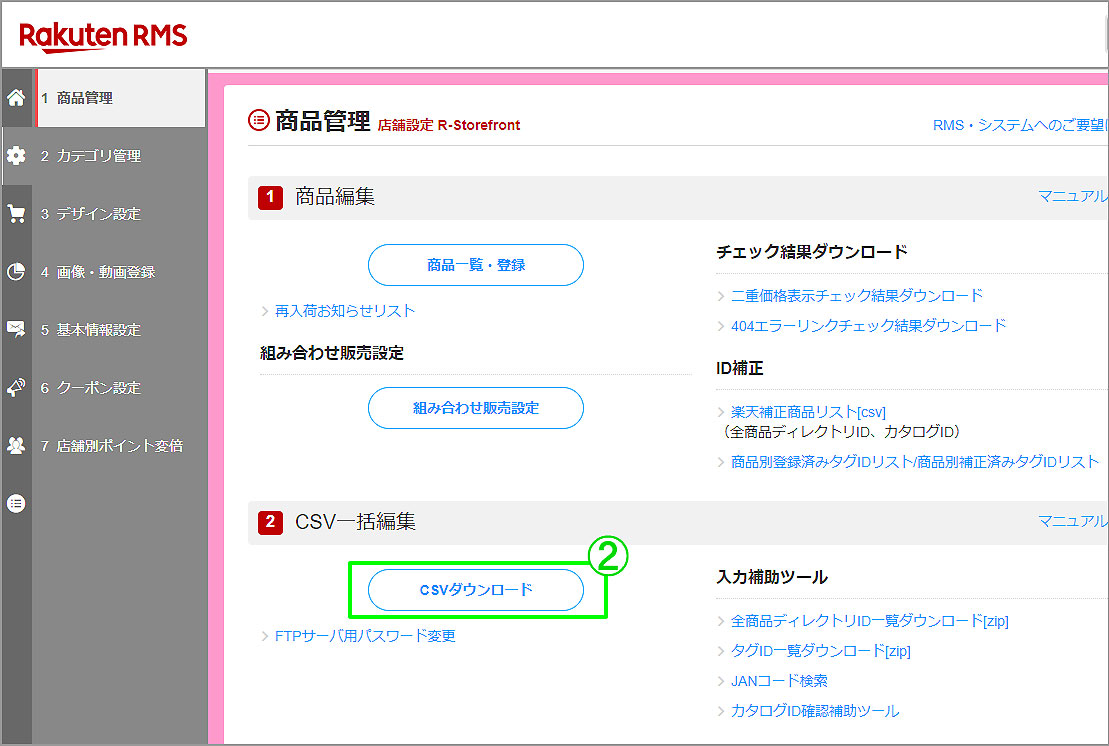Click the 店舗設定 R-Storefront text
This screenshot has height=746, width=1109.
[448, 125]
